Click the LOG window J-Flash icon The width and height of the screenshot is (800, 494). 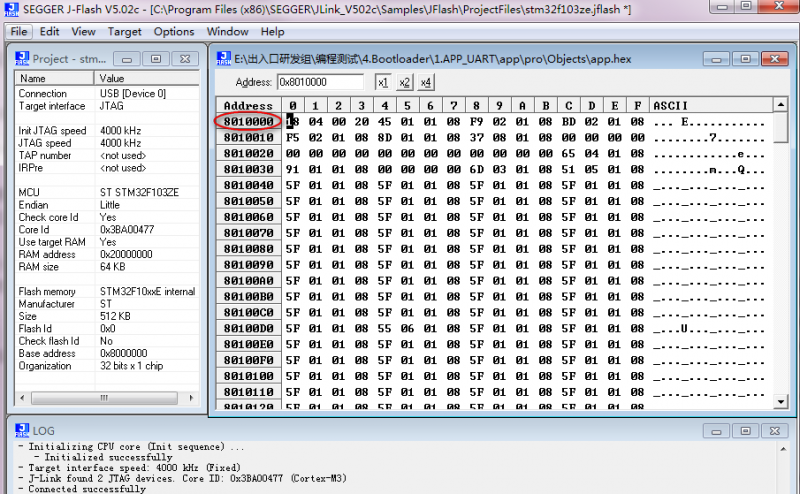[x=22, y=430]
